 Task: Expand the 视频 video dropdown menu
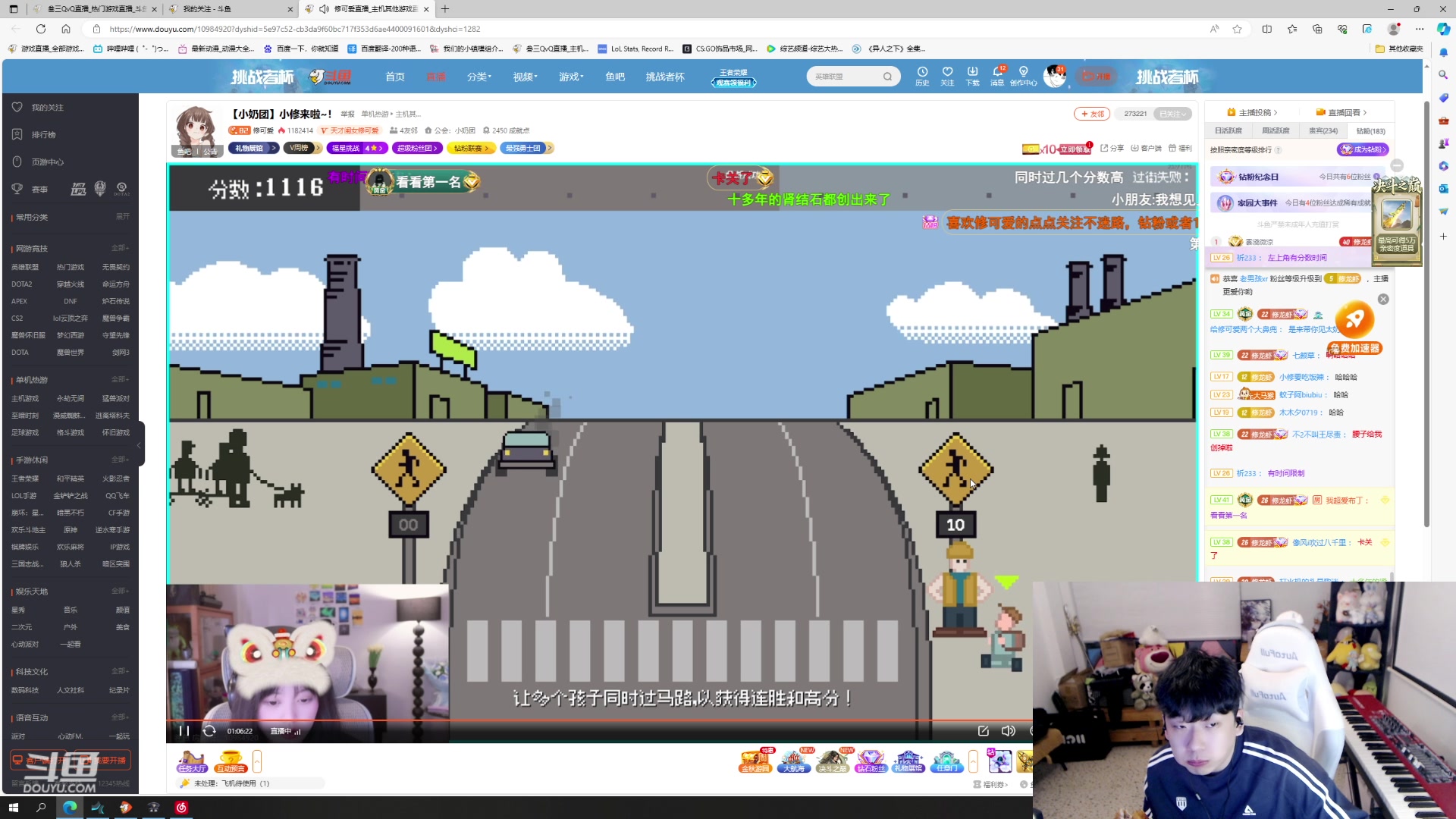coord(524,77)
